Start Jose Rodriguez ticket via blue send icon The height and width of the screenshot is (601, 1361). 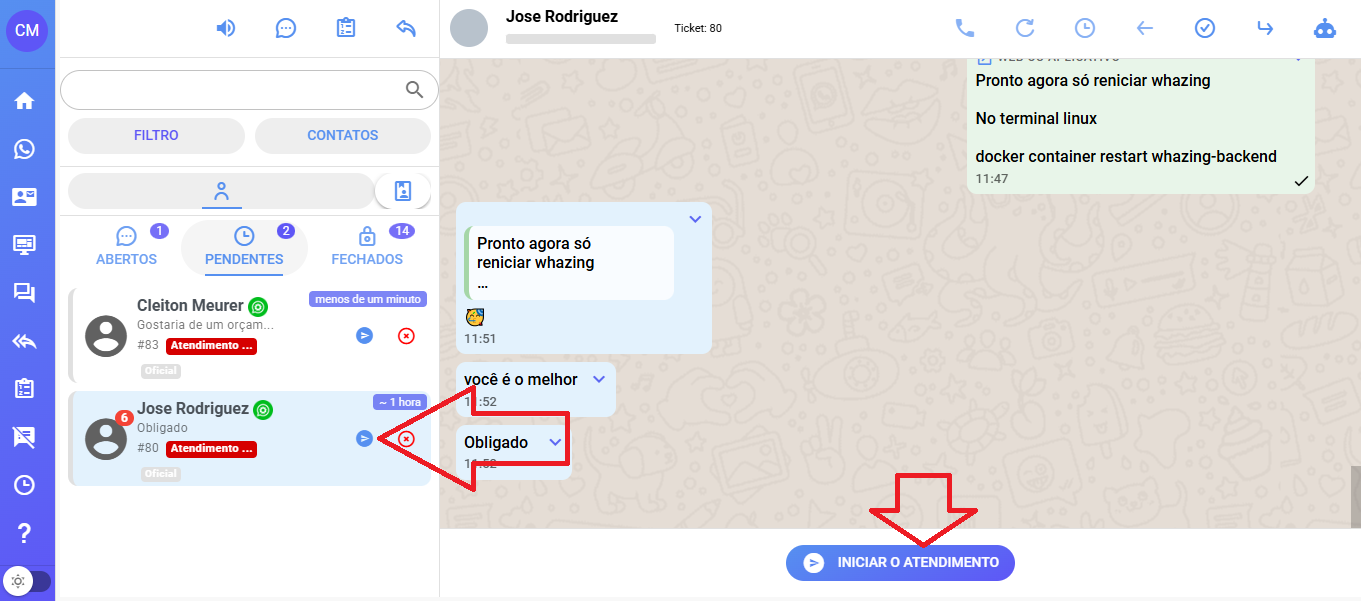(x=365, y=438)
